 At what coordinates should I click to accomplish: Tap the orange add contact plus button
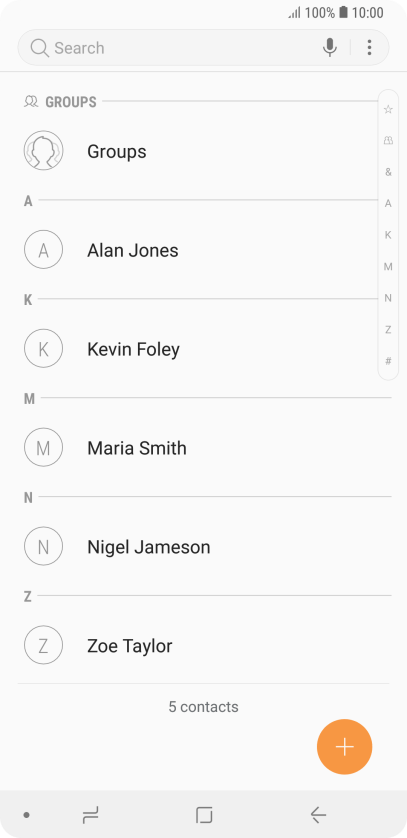coord(345,747)
